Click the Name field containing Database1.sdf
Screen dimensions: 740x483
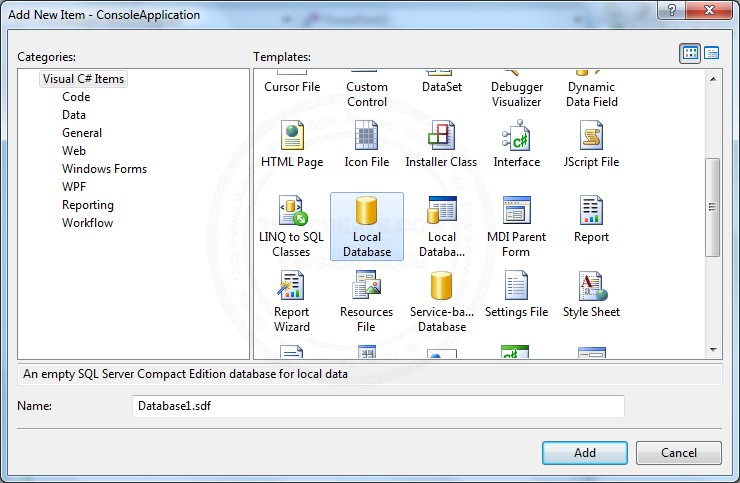378,406
